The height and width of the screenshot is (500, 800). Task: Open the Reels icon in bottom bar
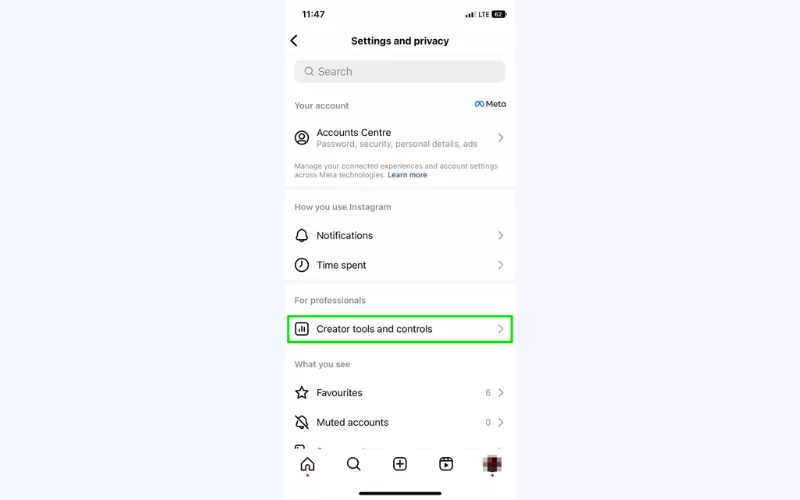tap(446, 464)
